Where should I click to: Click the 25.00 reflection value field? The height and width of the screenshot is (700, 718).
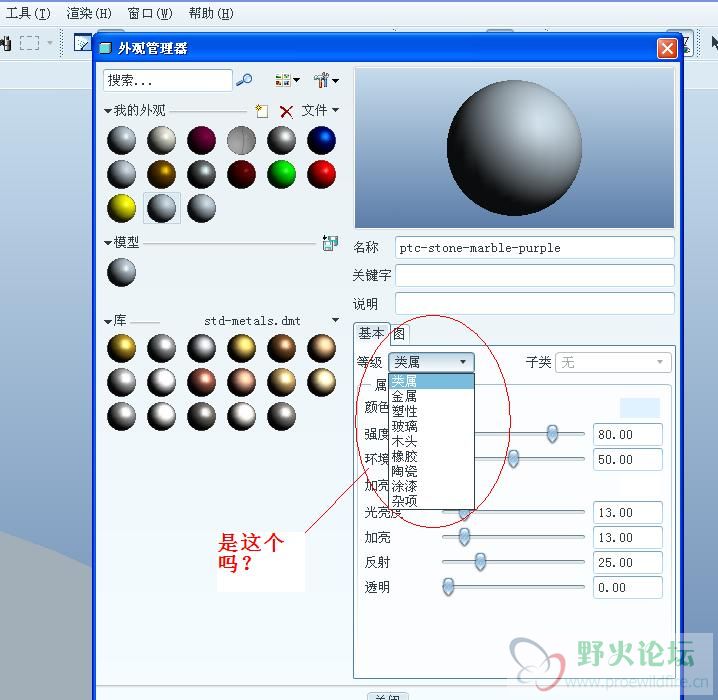(627, 562)
